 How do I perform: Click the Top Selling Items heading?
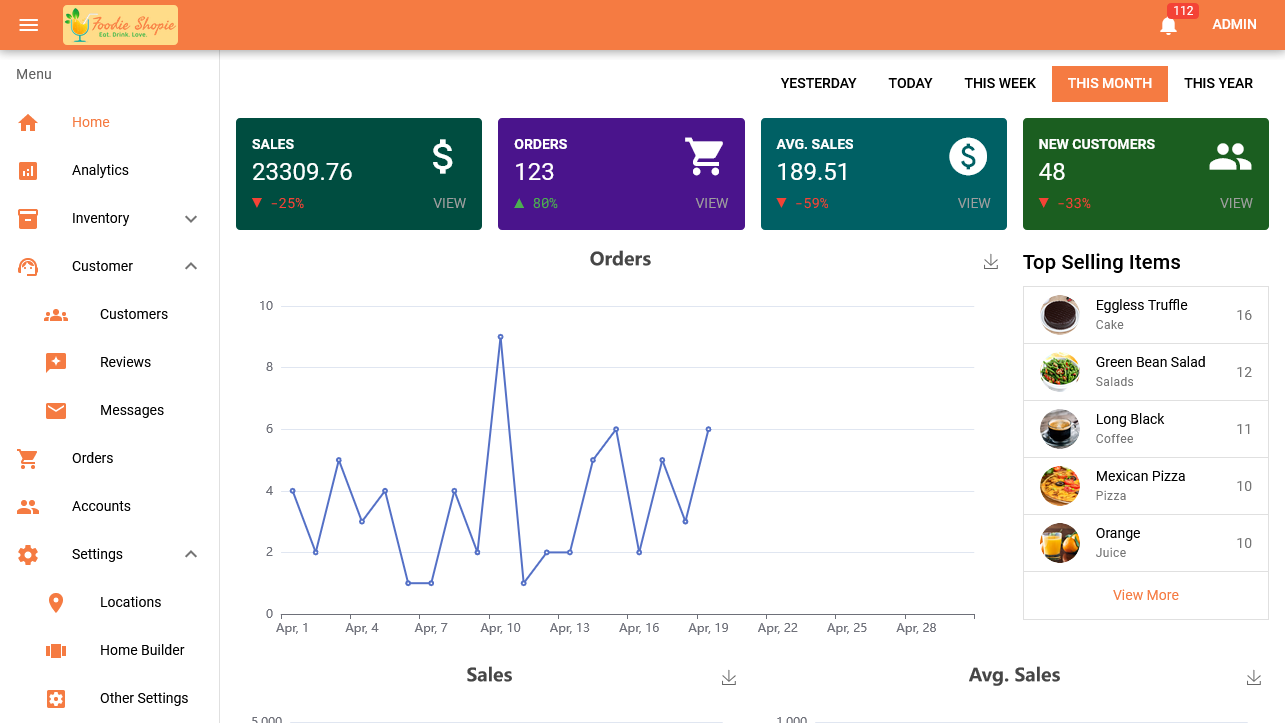(x=1101, y=262)
